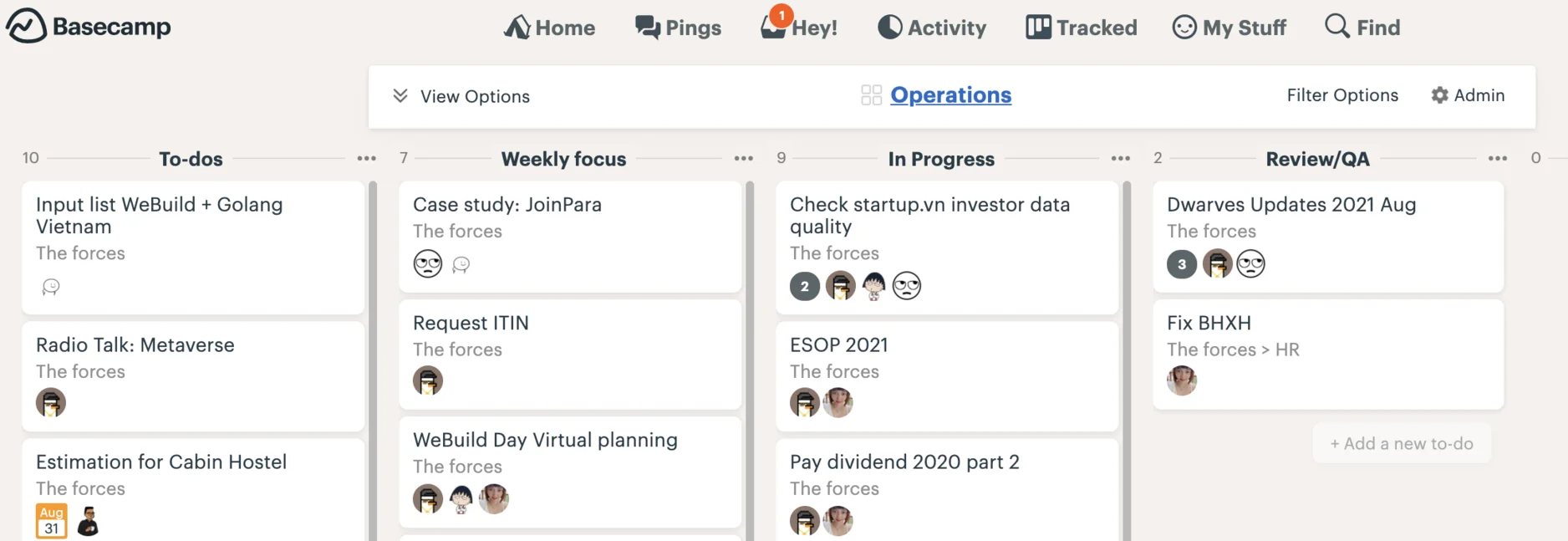This screenshot has width=1568, height=541.
Task: Open the Review/QA column ellipsis menu
Action: tap(1497, 158)
